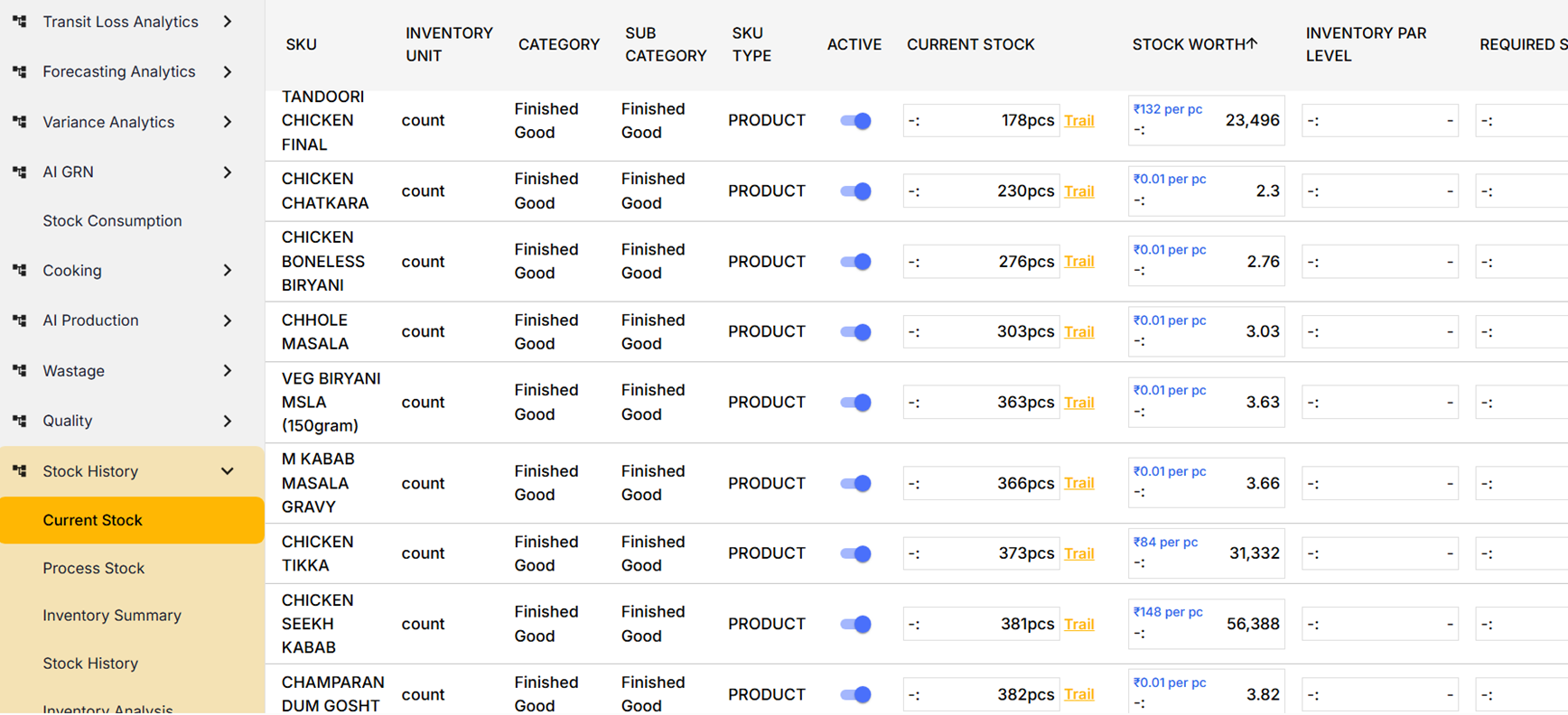Toggle active switch for Tandoori Chicken Final
The height and width of the screenshot is (715, 1568).
(x=854, y=121)
